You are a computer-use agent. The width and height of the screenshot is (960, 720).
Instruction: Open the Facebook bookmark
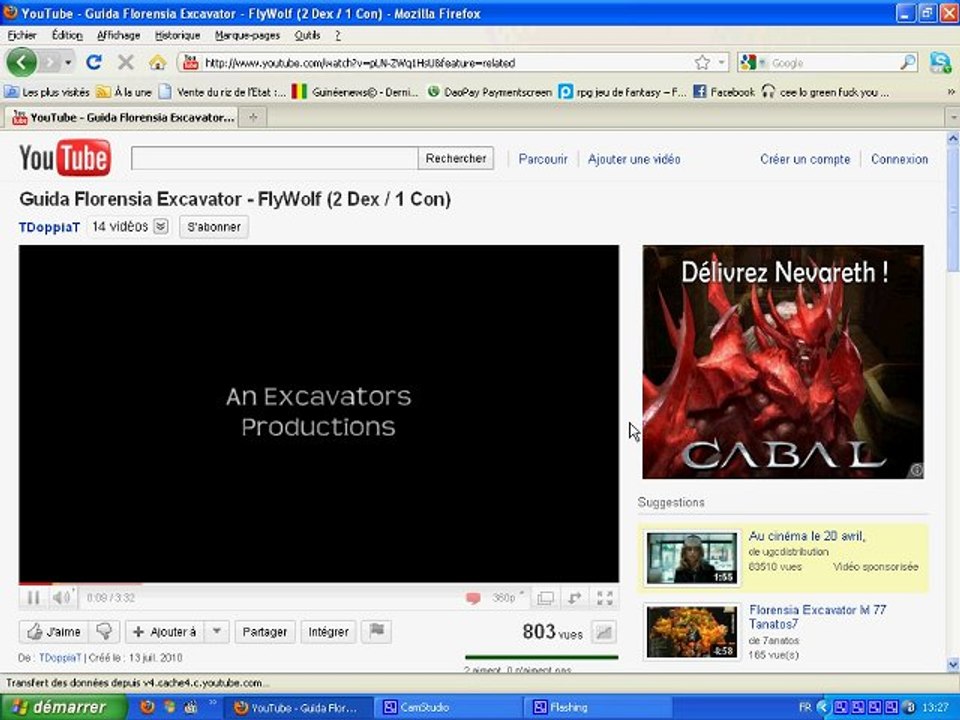point(724,92)
